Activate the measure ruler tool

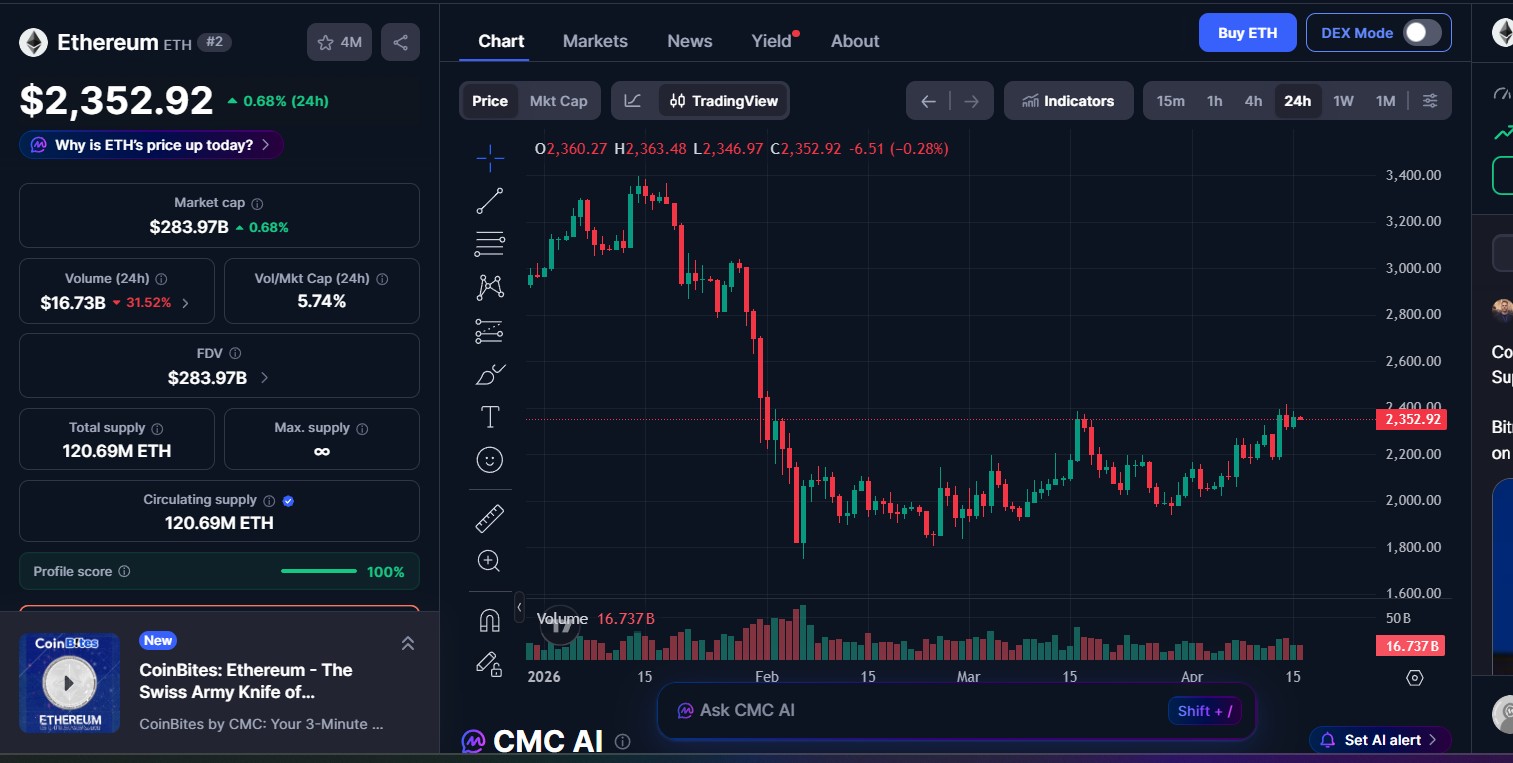click(x=489, y=517)
